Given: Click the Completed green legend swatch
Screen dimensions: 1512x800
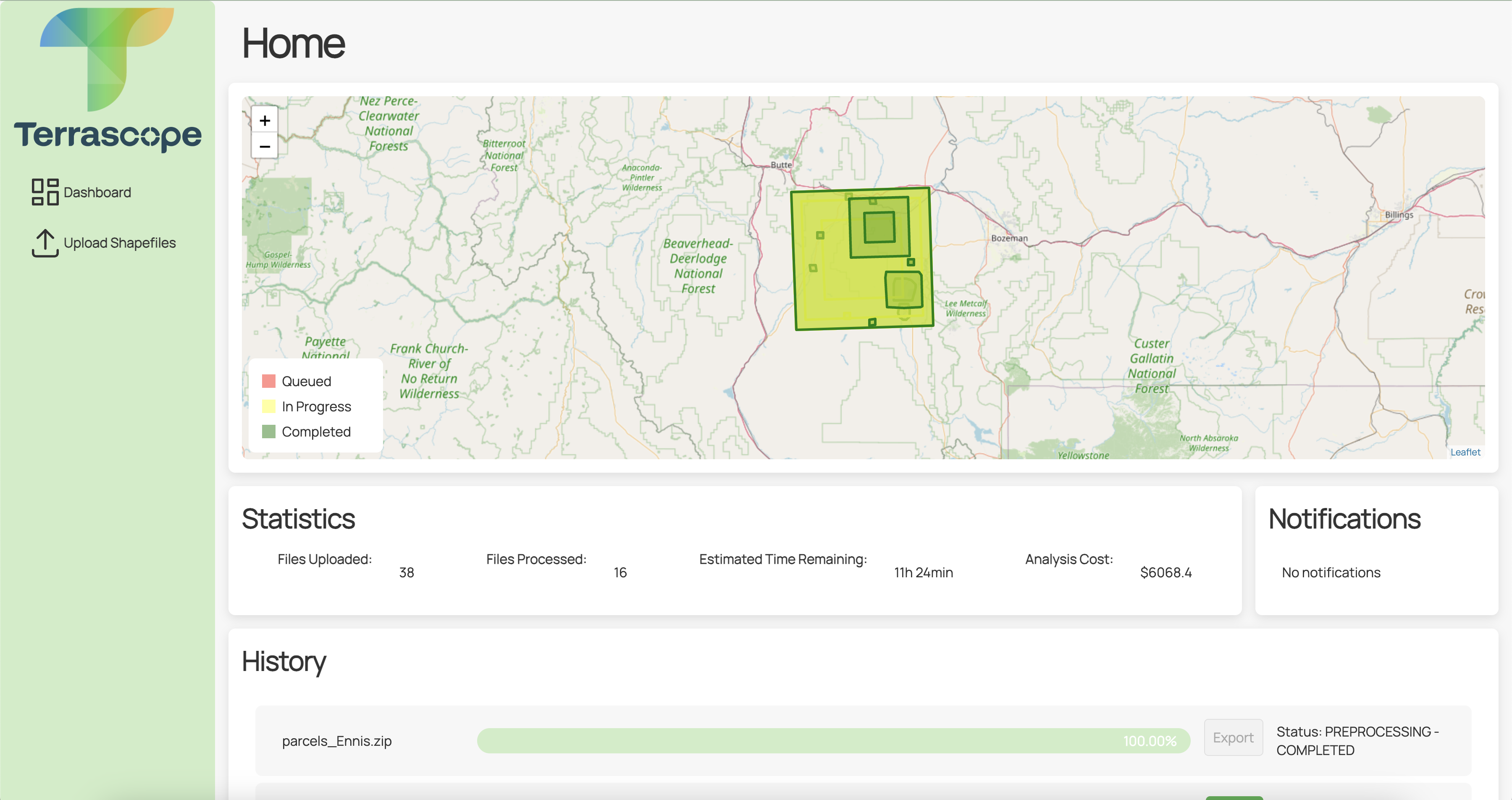Looking at the screenshot, I should (x=269, y=432).
